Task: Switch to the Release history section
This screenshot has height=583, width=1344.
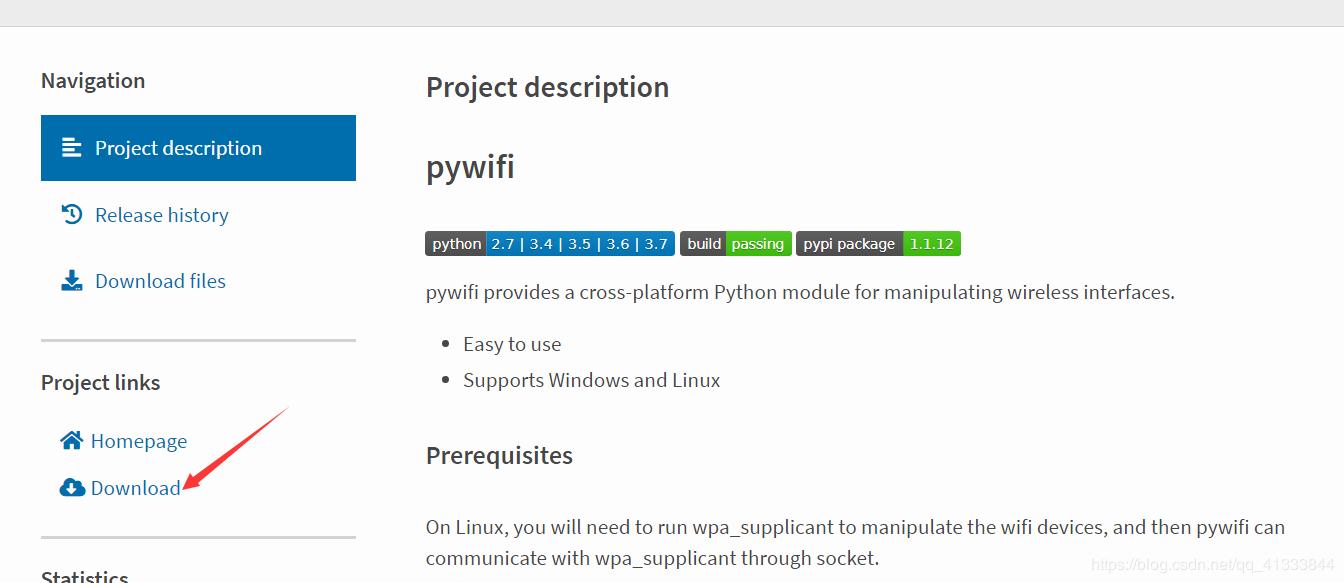Action: (x=160, y=214)
